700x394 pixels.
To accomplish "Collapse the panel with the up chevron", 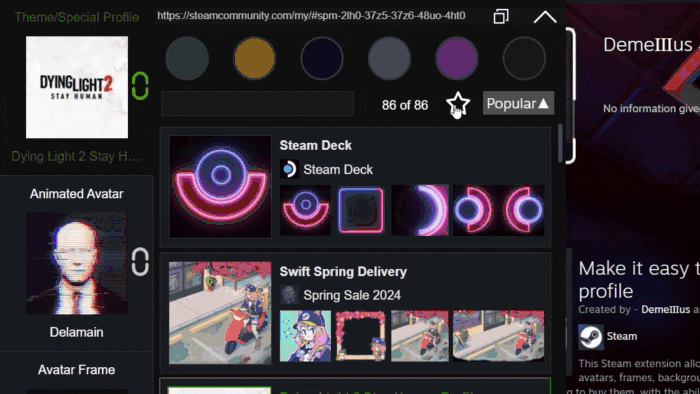I will (545, 17).
